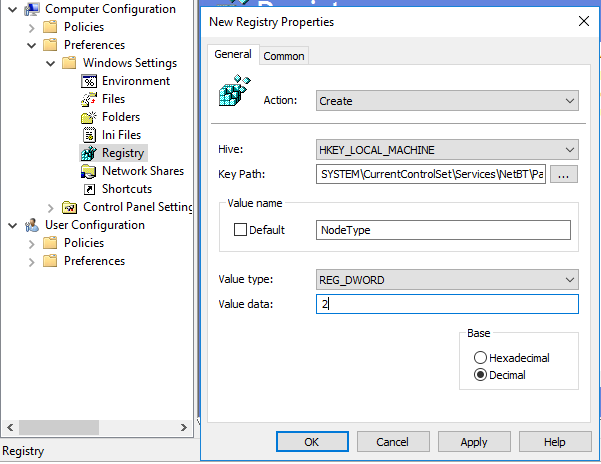
Task: Select the Hexadecimal base option
Action: 480,358
